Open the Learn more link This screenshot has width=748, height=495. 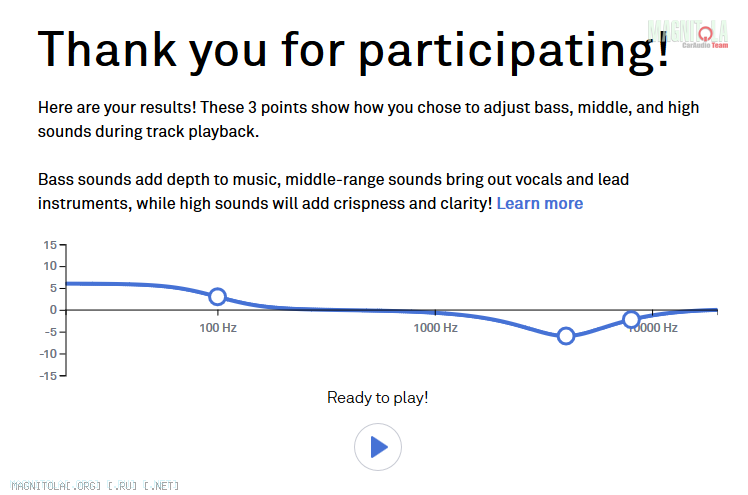click(540, 204)
